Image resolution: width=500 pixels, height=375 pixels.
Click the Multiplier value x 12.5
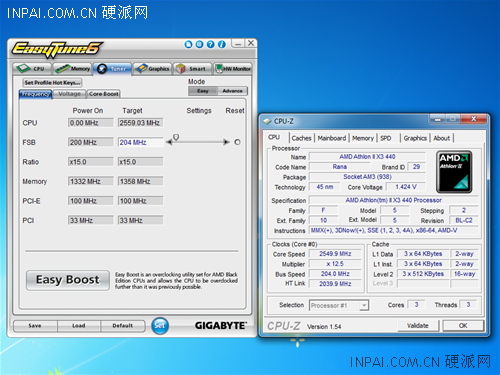[x=335, y=264]
